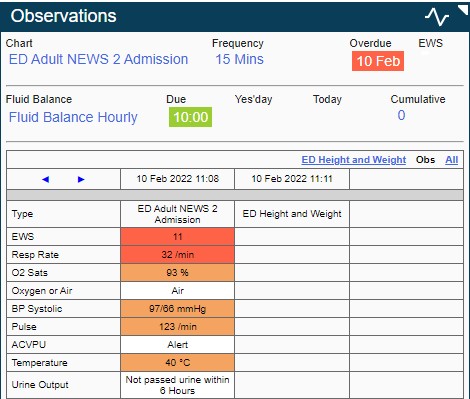The image size is (470, 399).
Task: Click the Resp Rate 32 /min cell
Action: point(178,255)
